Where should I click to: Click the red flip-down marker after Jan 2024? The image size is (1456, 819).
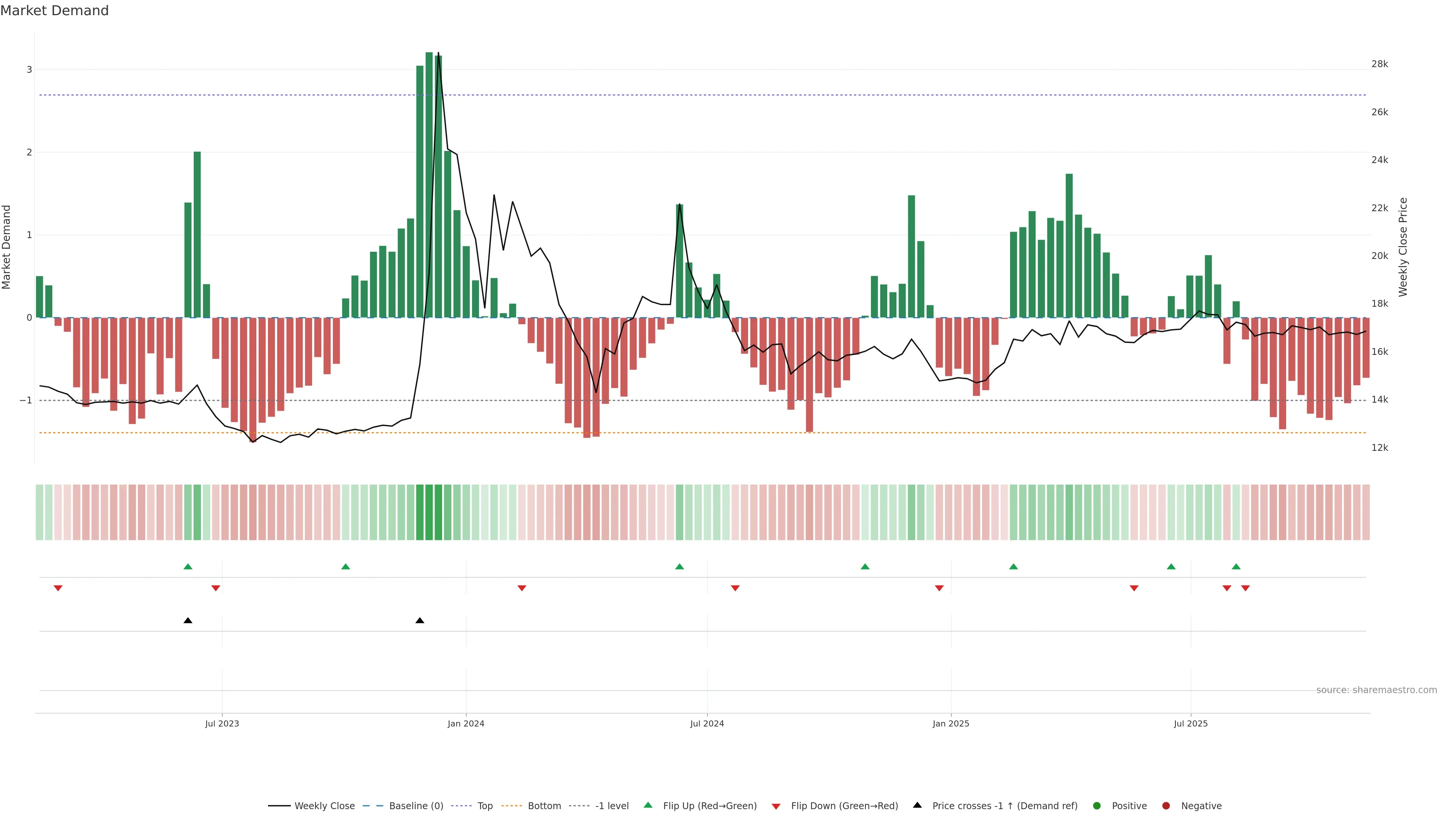click(522, 588)
